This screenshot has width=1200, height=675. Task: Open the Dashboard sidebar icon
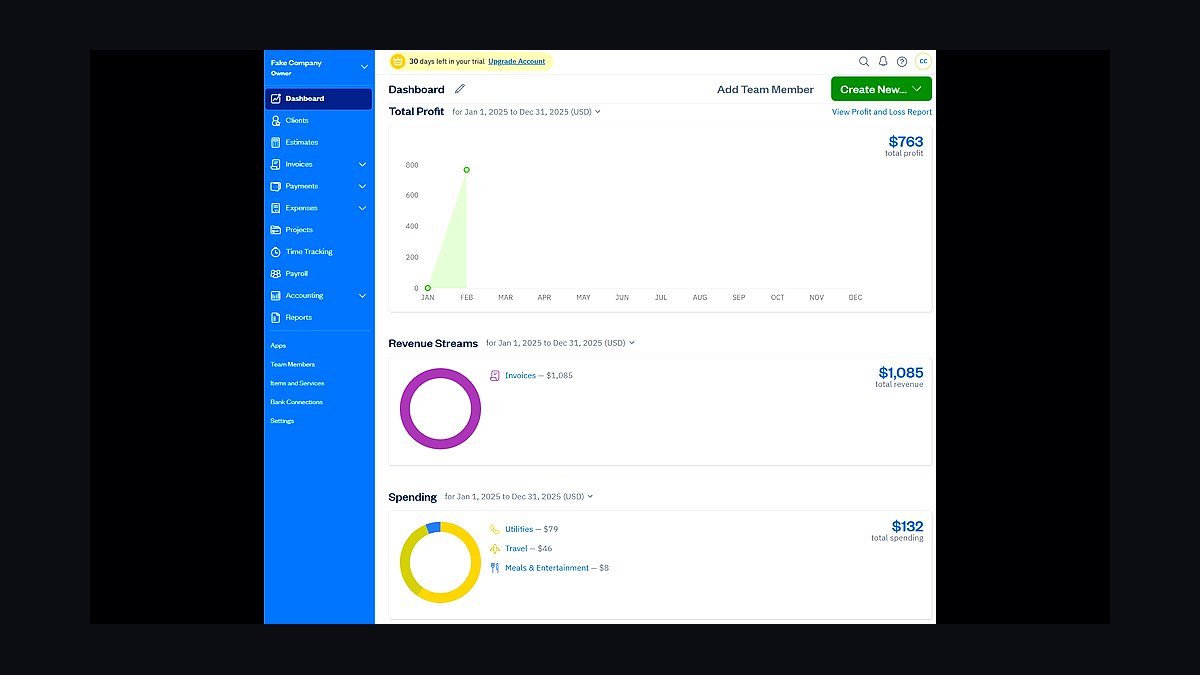276,98
